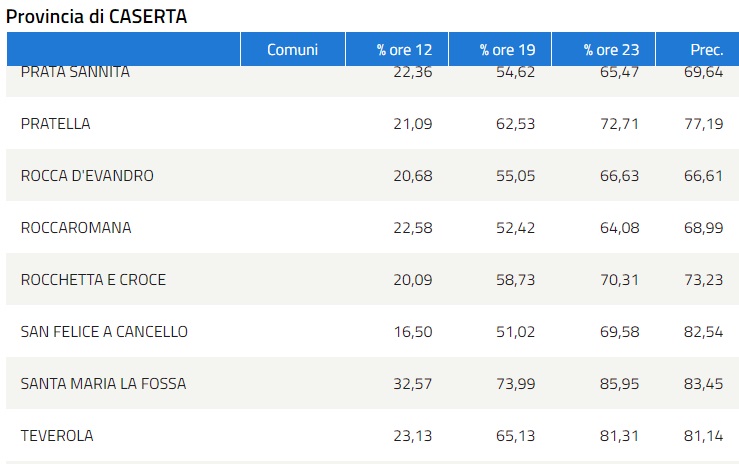Open the PRATELLA municipality row
Viewport: 739px width, 464px height.
[x=56, y=124]
